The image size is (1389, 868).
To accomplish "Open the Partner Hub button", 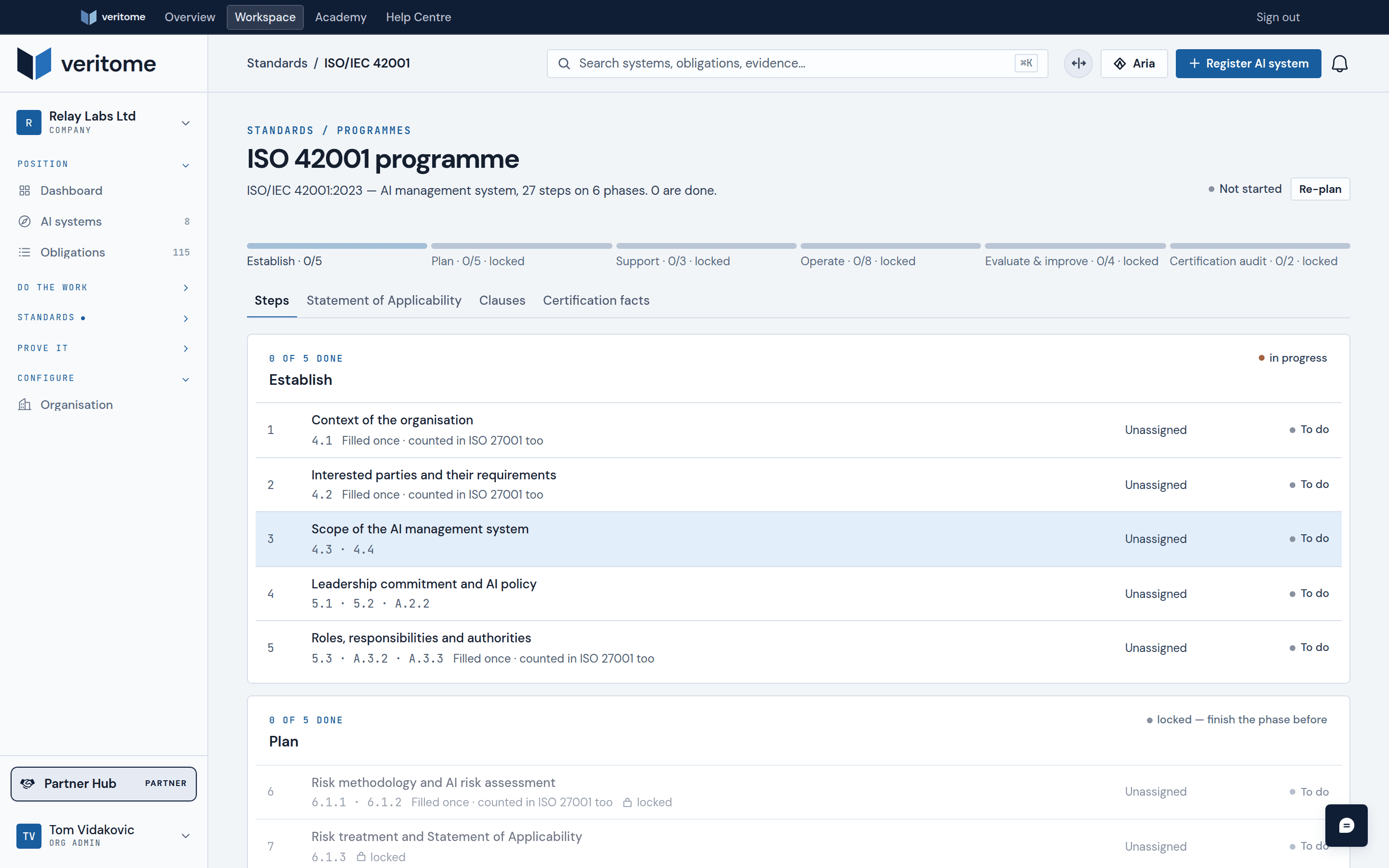I will pos(103,784).
